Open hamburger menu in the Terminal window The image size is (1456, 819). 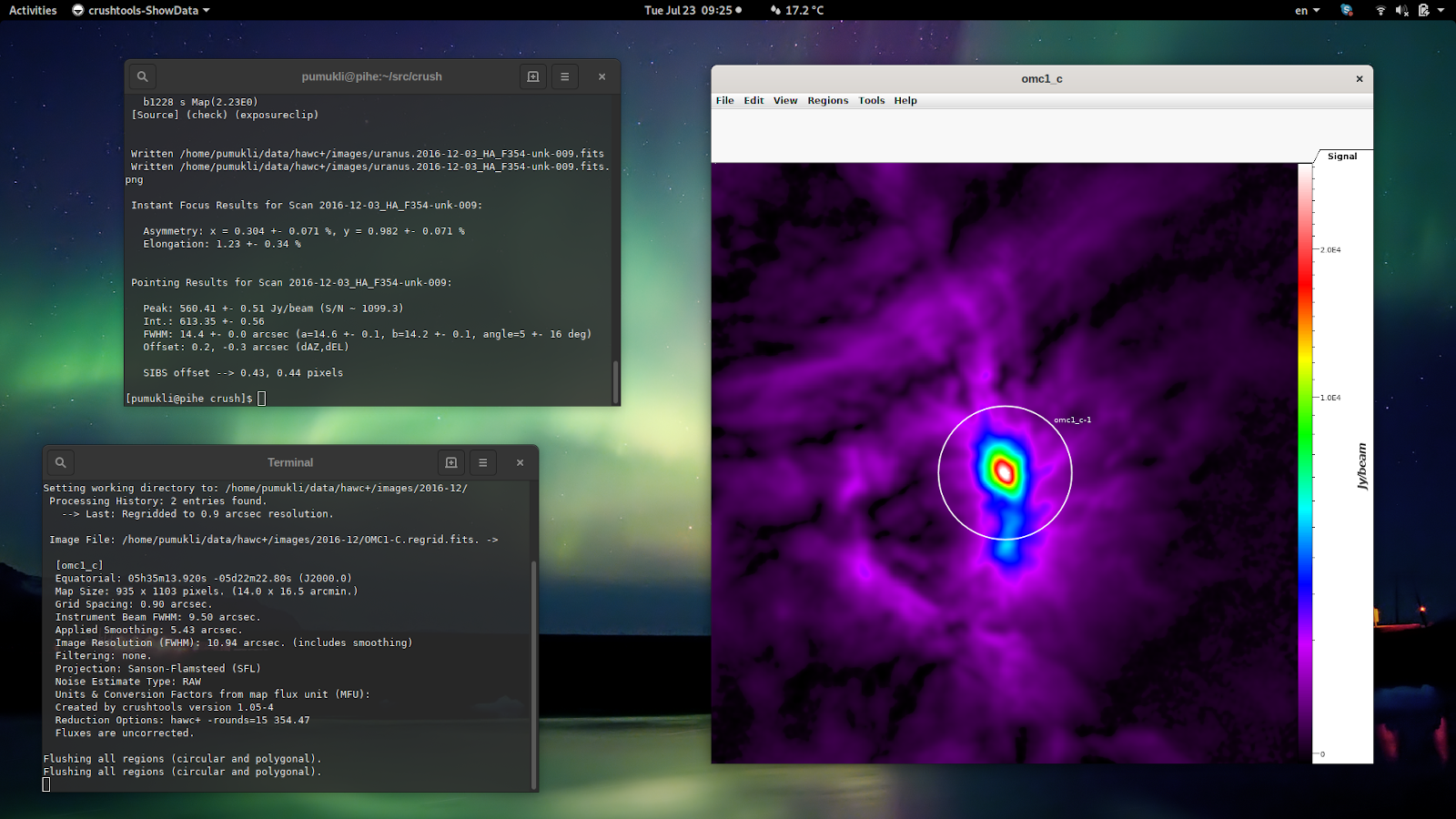[483, 462]
